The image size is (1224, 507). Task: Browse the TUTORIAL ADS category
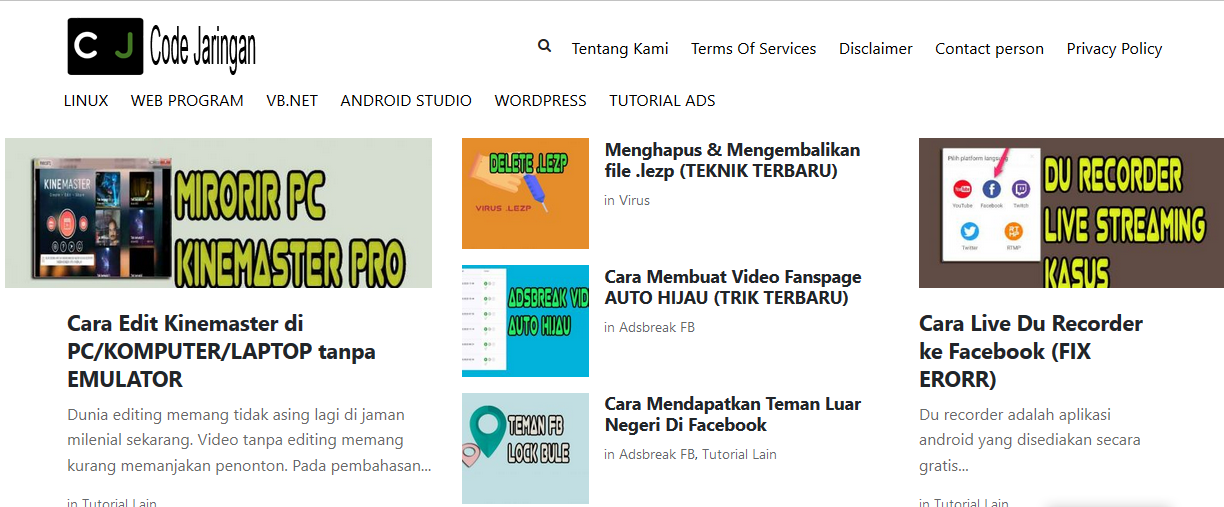pos(662,100)
